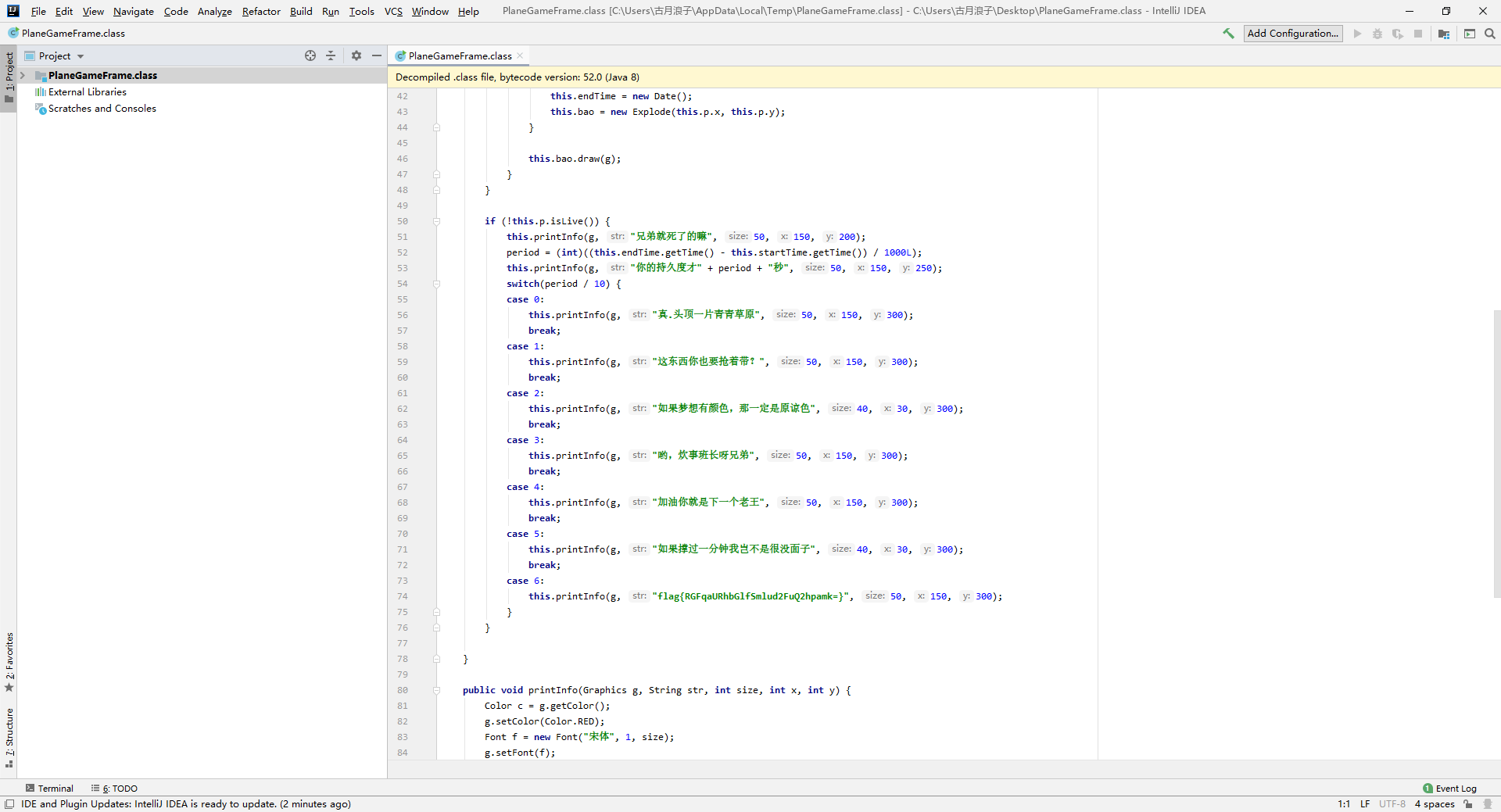Click fold end marker on line 44
This screenshot has height=812, width=1501.
[437, 127]
